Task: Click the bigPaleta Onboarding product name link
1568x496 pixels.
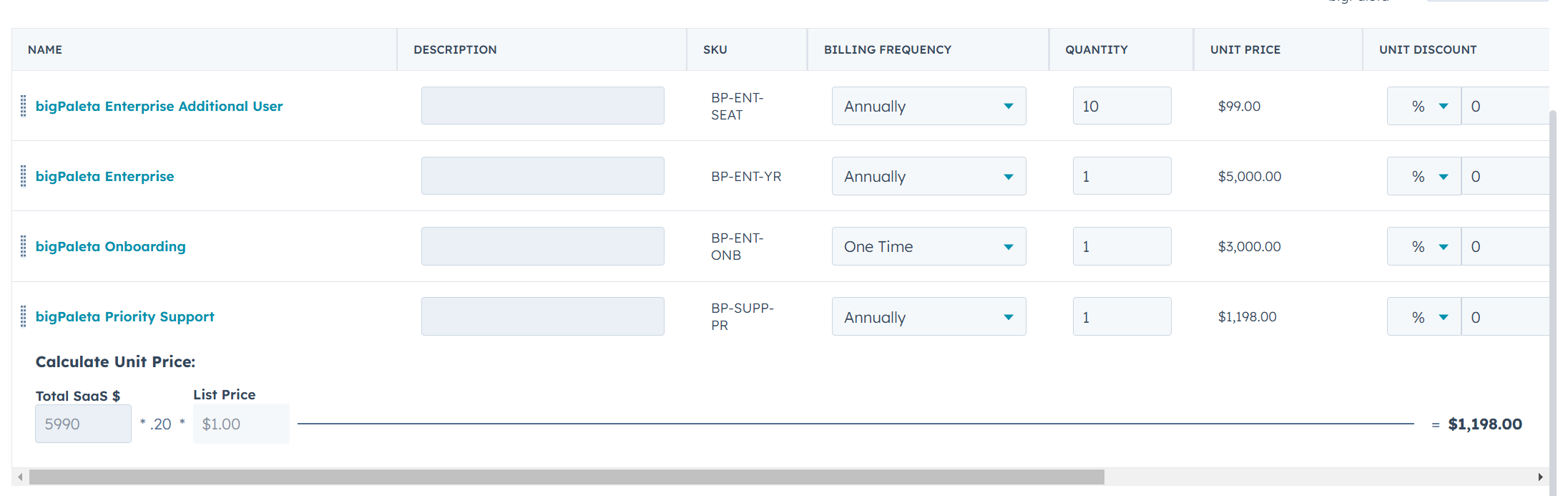Action: [x=110, y=245]
